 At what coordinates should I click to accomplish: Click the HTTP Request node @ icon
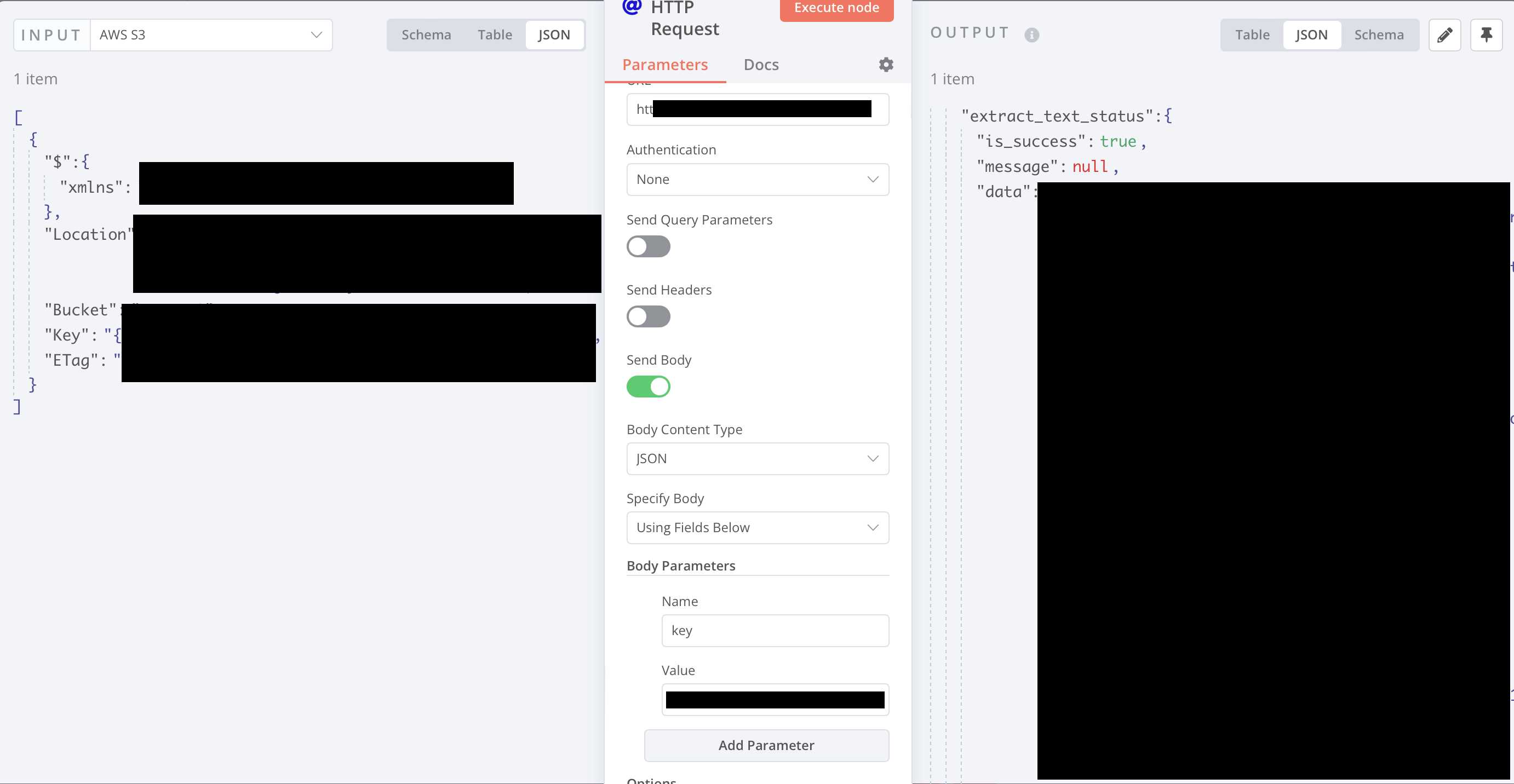click(632, 7)
